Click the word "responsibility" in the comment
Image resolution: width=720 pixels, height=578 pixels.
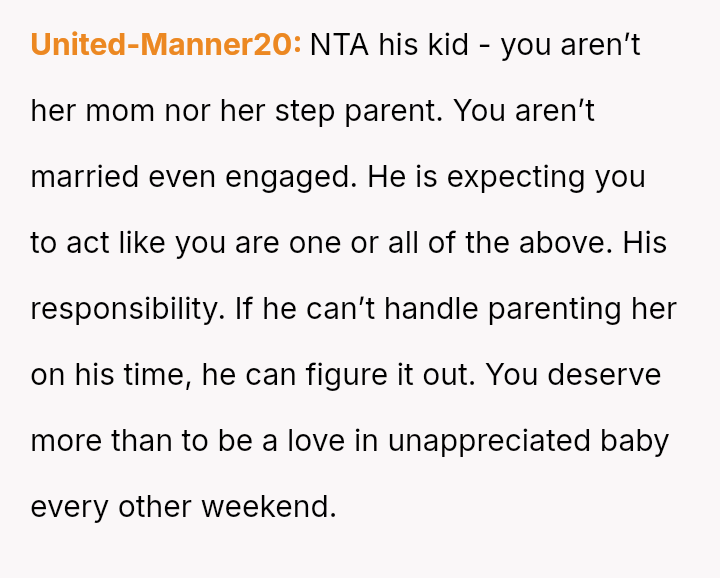pos(125,309)
